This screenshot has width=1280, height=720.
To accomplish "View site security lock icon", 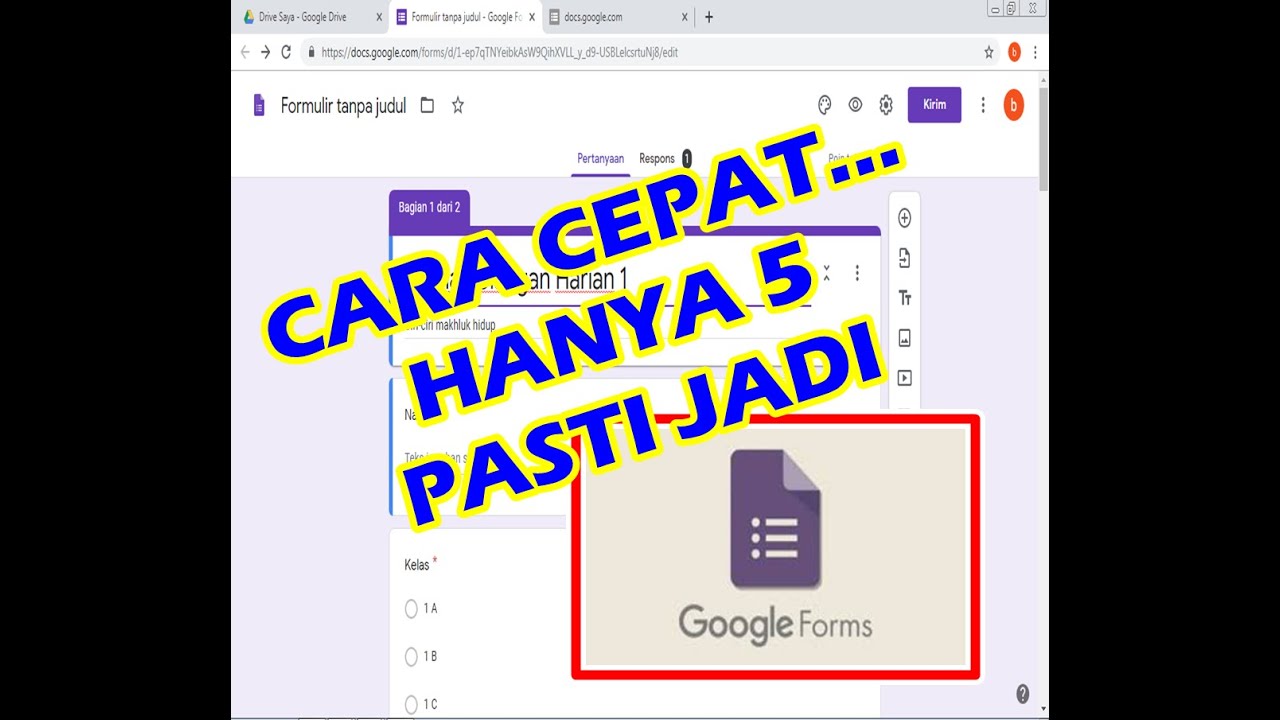I will [311, 52].
